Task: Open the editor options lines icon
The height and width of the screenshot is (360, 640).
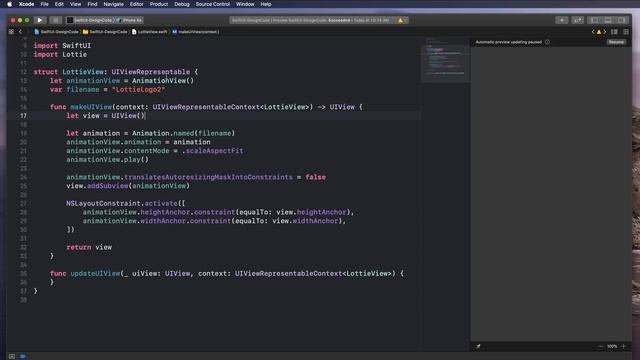Action: click(x=614, y=32)
